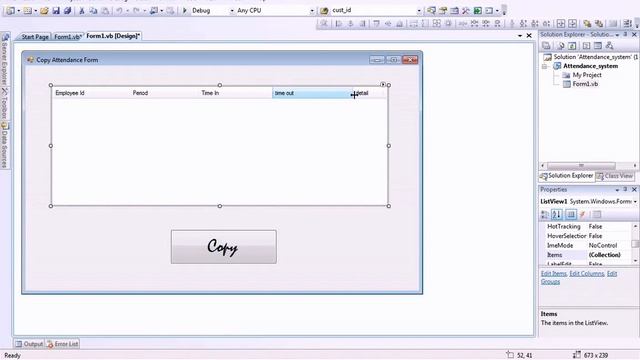Click Refresh icon in Solution Explorer toolbar
Screen dimensions: 640x360
pyautogui.click(x=572, y=46)
